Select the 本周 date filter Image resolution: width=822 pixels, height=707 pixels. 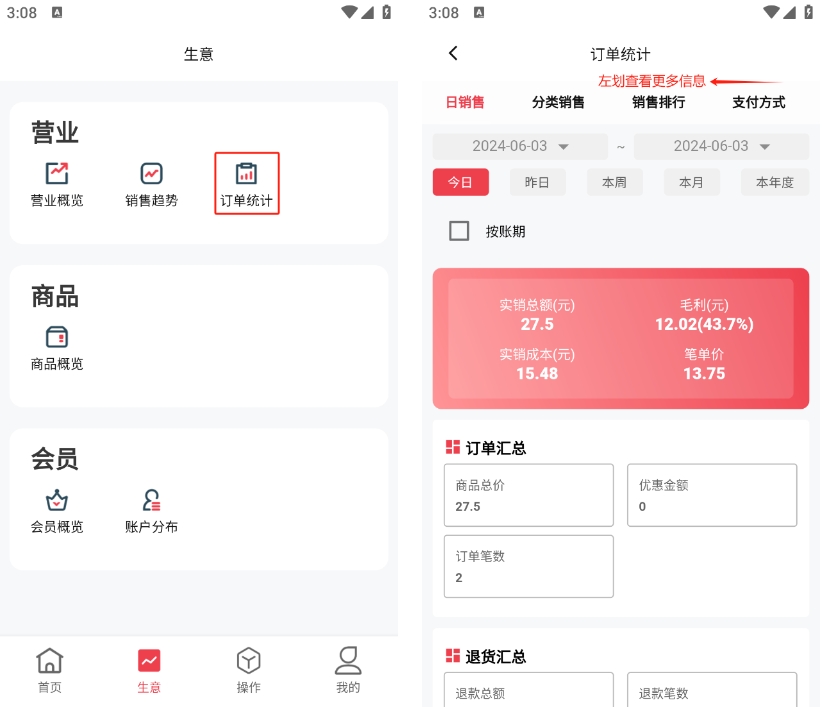click(614, 182)
